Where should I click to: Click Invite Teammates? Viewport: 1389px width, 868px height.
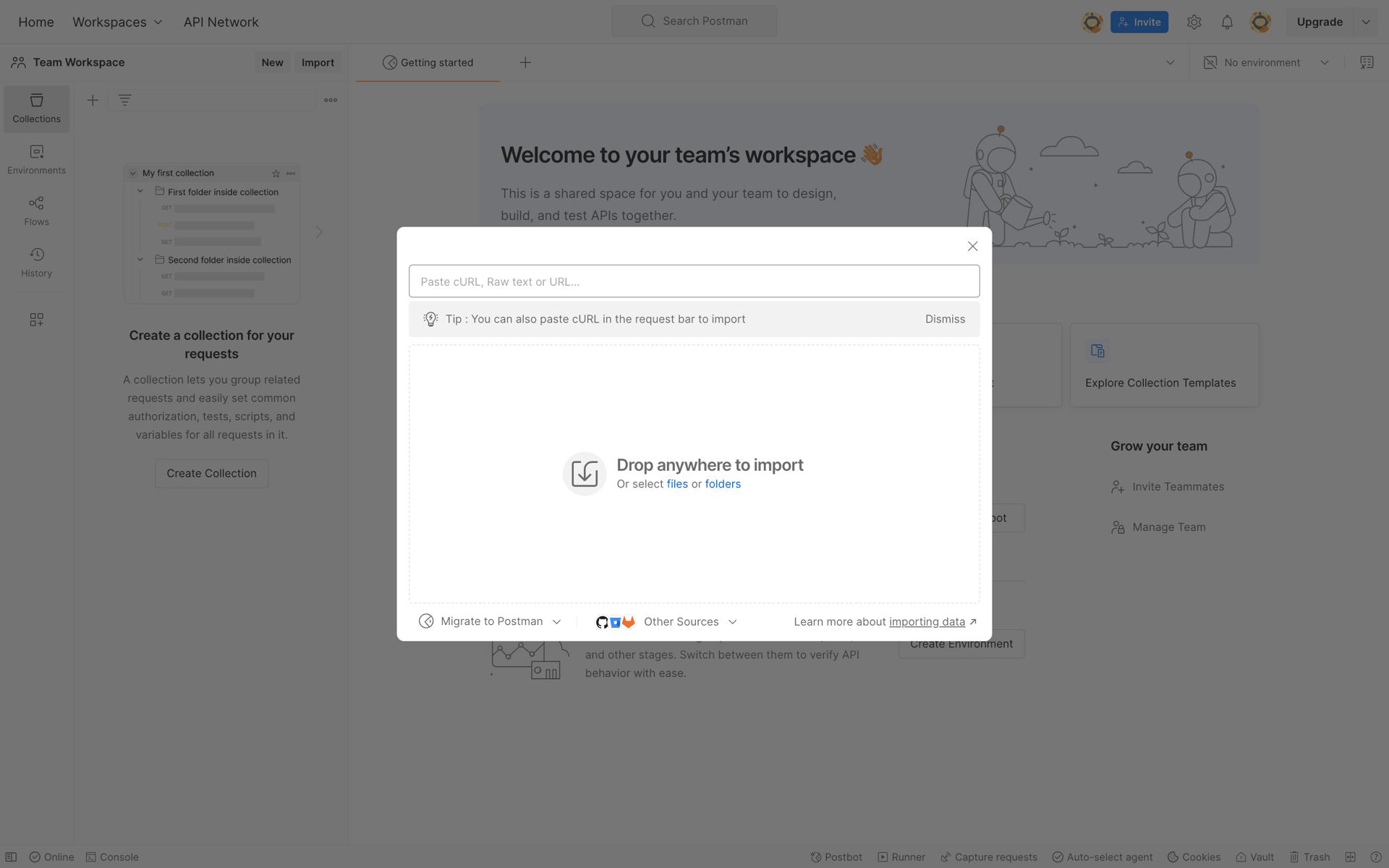(x=1168, y=487)
